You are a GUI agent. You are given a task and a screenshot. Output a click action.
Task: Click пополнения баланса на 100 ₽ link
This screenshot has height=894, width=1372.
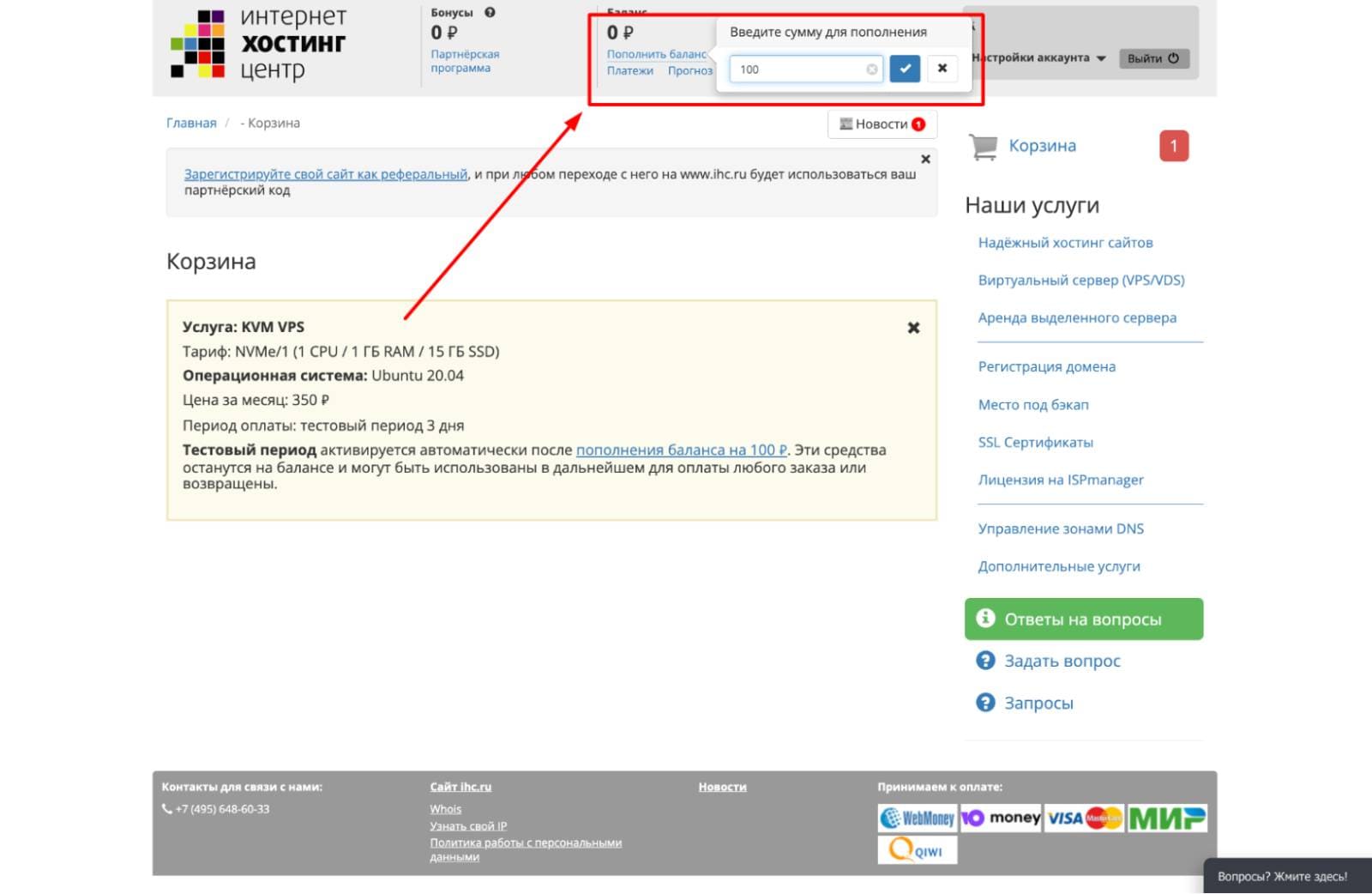click(x=682, y=450)
